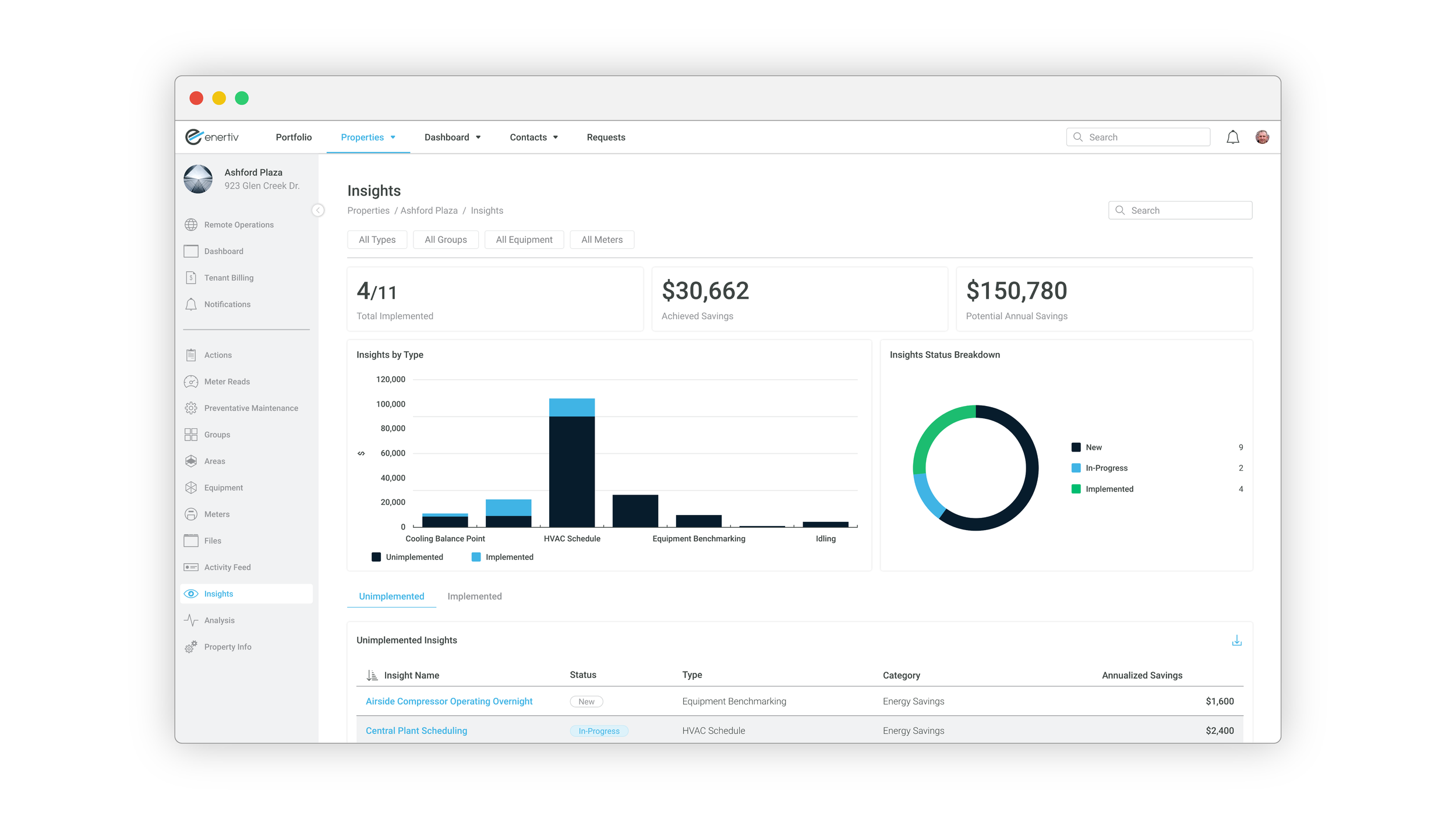Open Airside Compressor Operating Overnight insight
The height and width of the screenshot is (819, 1456).
448,701
